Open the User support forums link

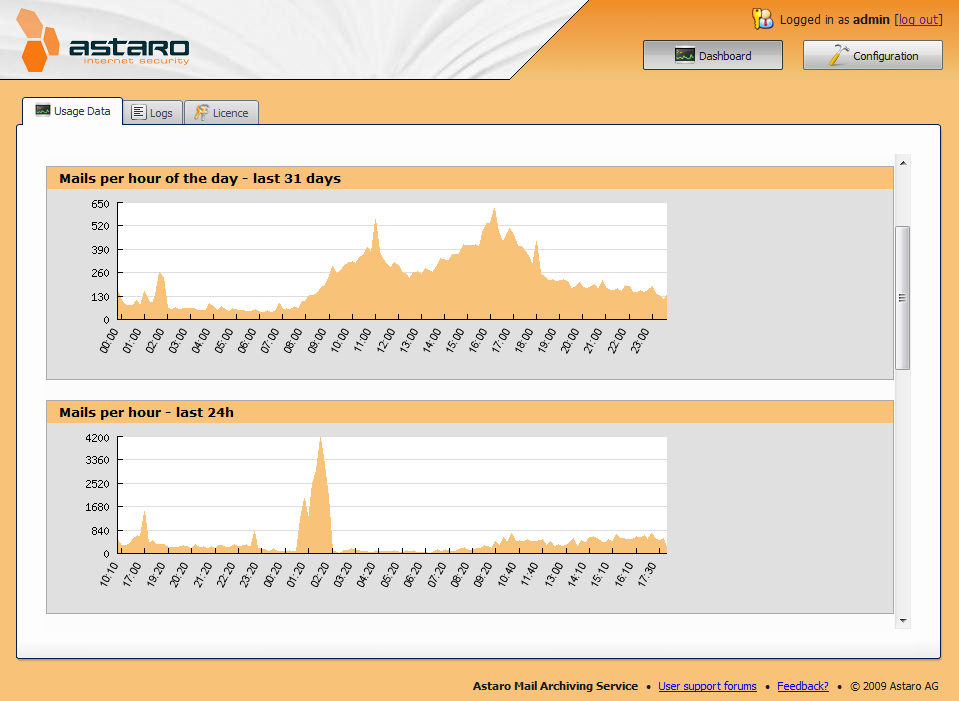[707, 686]
